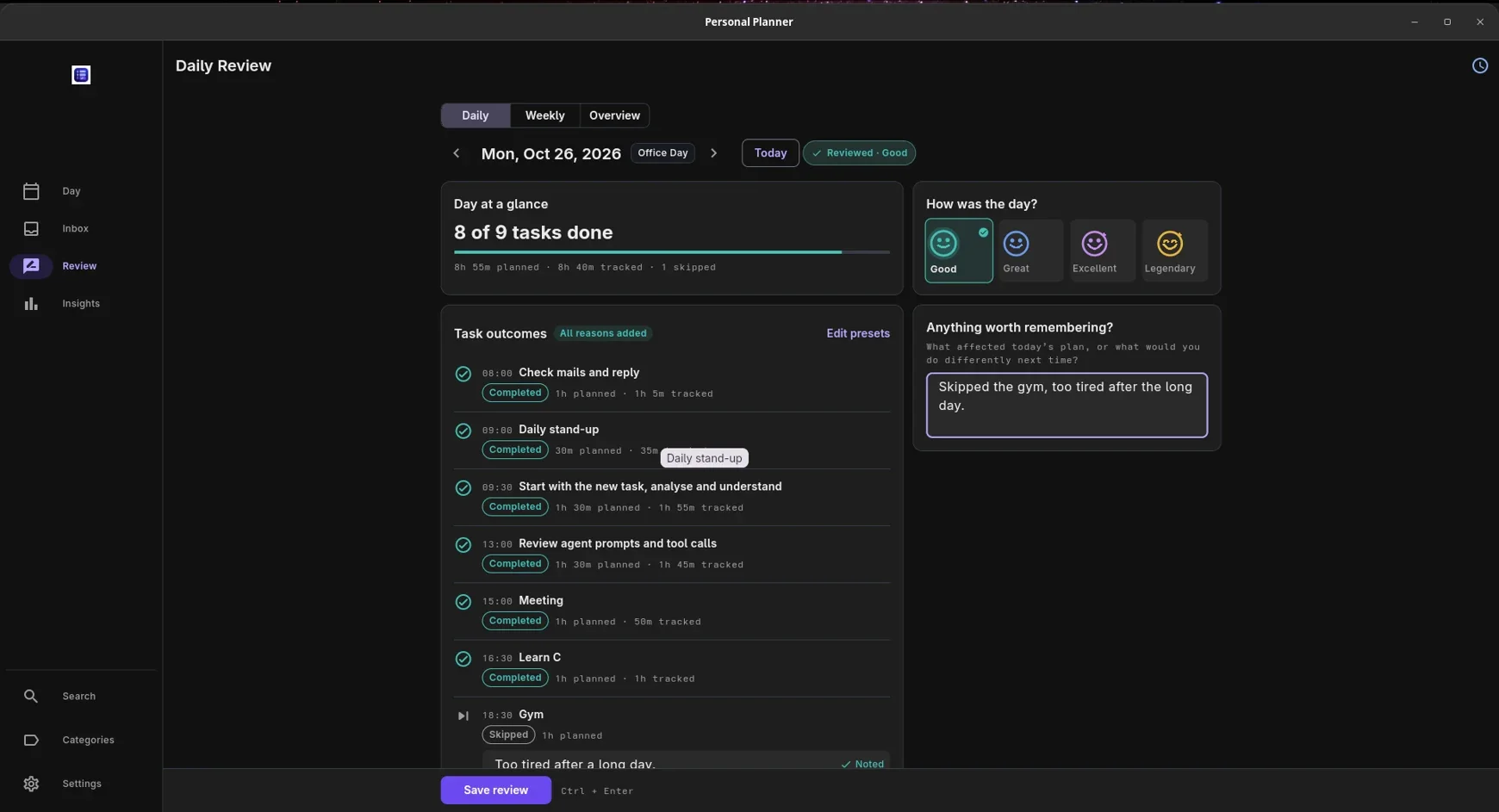This screenshot has height=812, width=1499.
Task: Select the Review sidebar icon
Action: pos(31,266)
